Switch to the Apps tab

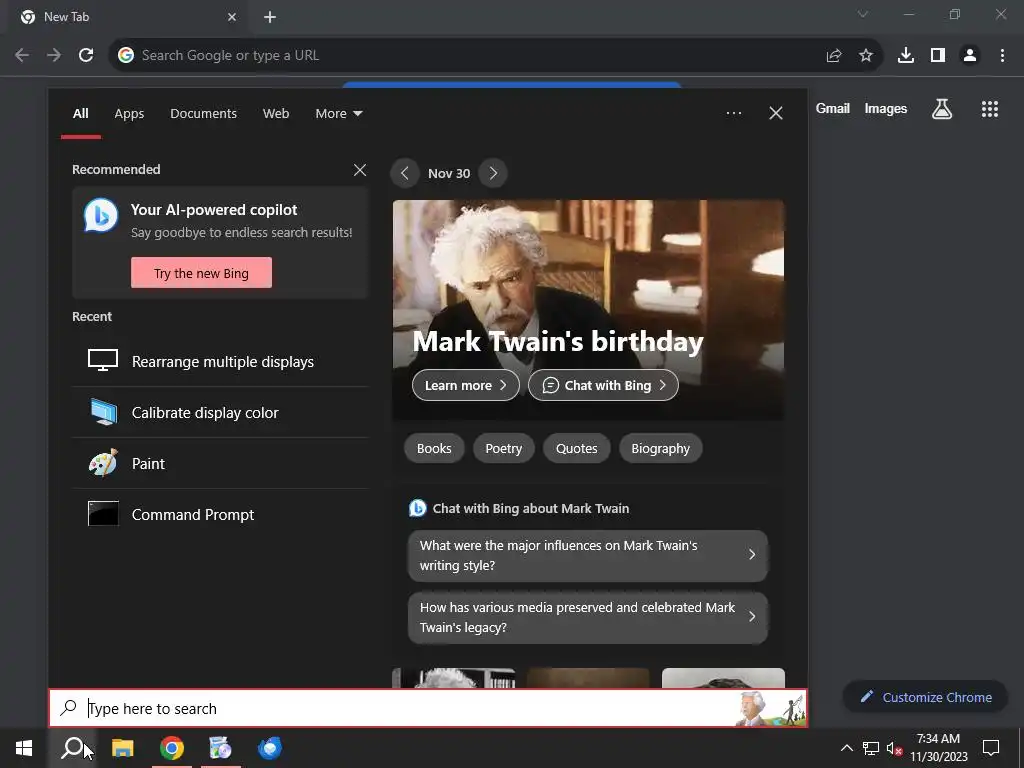coord(129,114)
